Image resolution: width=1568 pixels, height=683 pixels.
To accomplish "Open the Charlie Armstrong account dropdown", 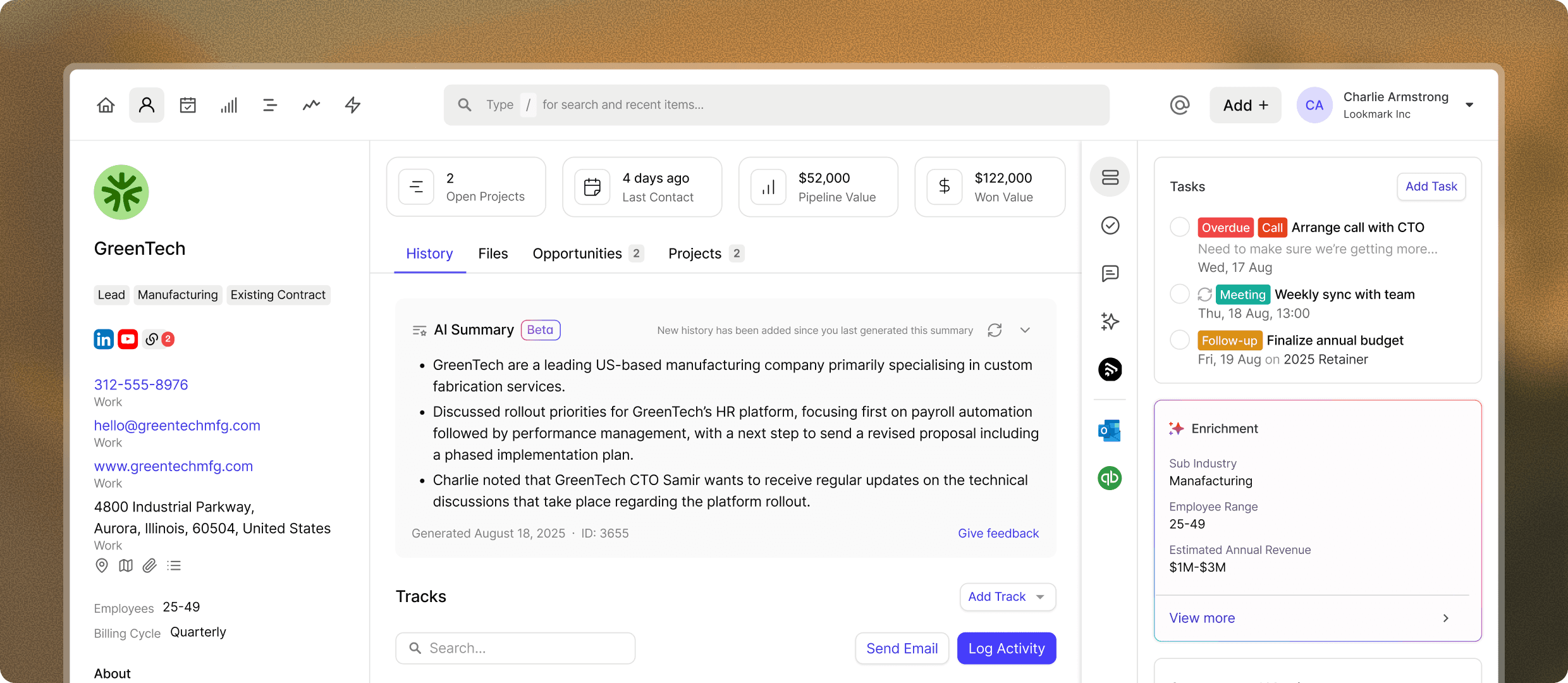I will pyautogui.click(x=1469, y=105).
